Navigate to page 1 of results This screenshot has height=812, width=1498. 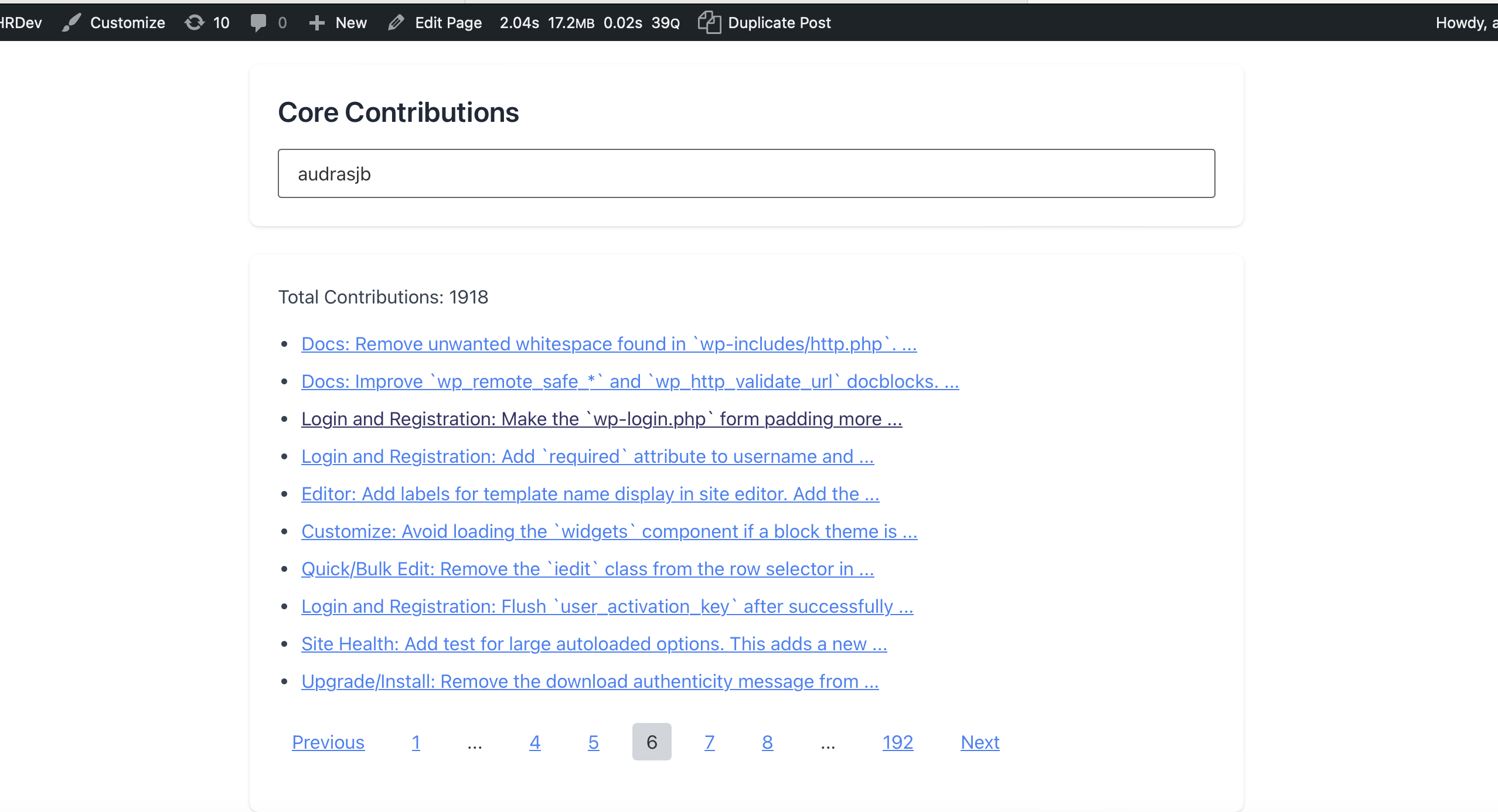coord(416,742)
